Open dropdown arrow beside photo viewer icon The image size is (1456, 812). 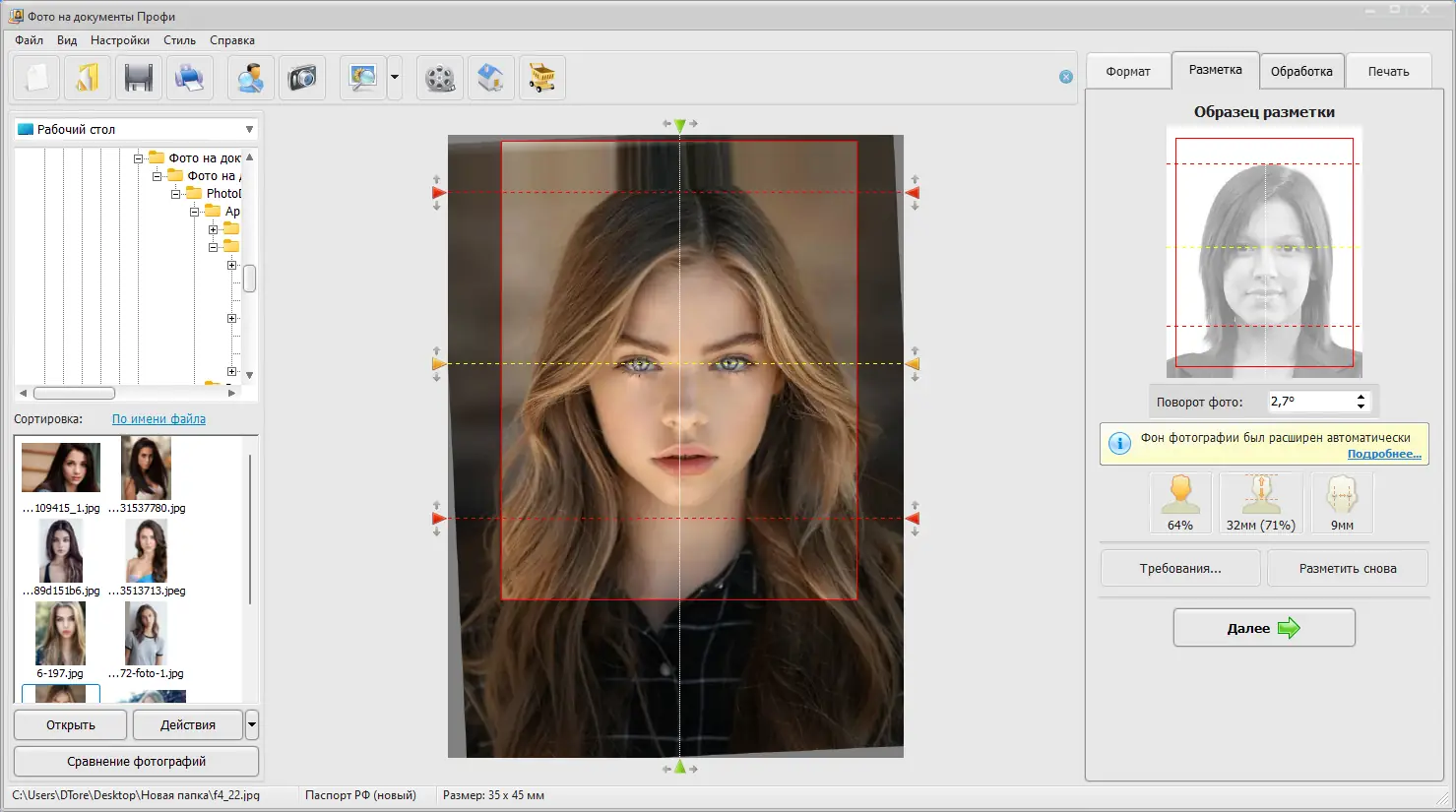[395, 77]
